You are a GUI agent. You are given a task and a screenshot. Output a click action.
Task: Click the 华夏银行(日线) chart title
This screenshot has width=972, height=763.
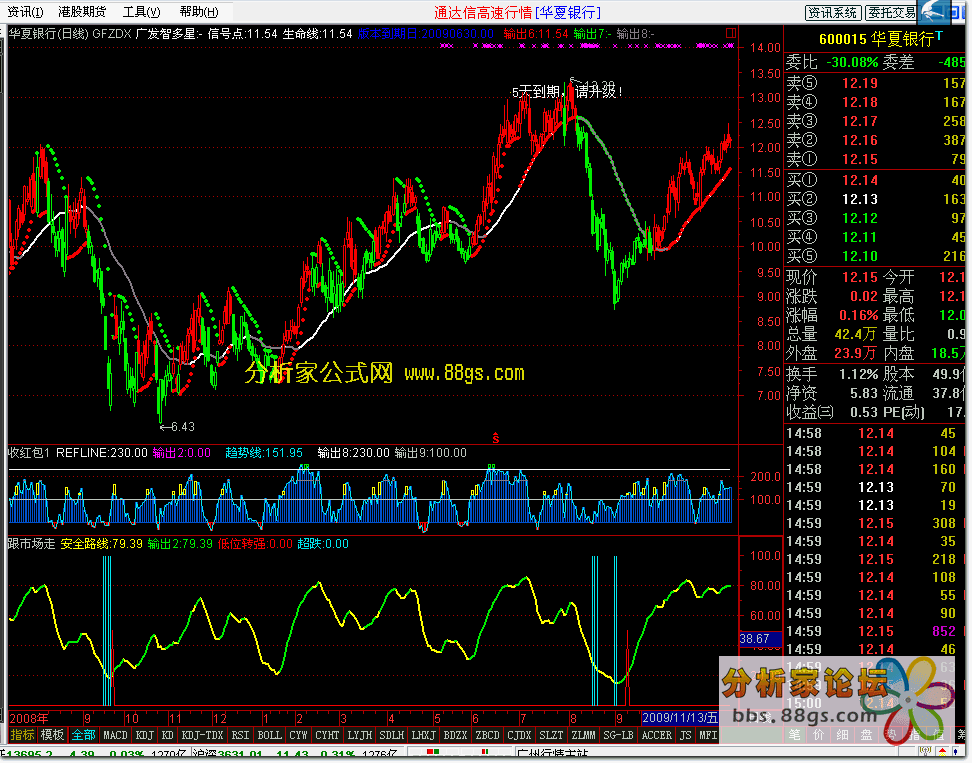tap(48, 34)
